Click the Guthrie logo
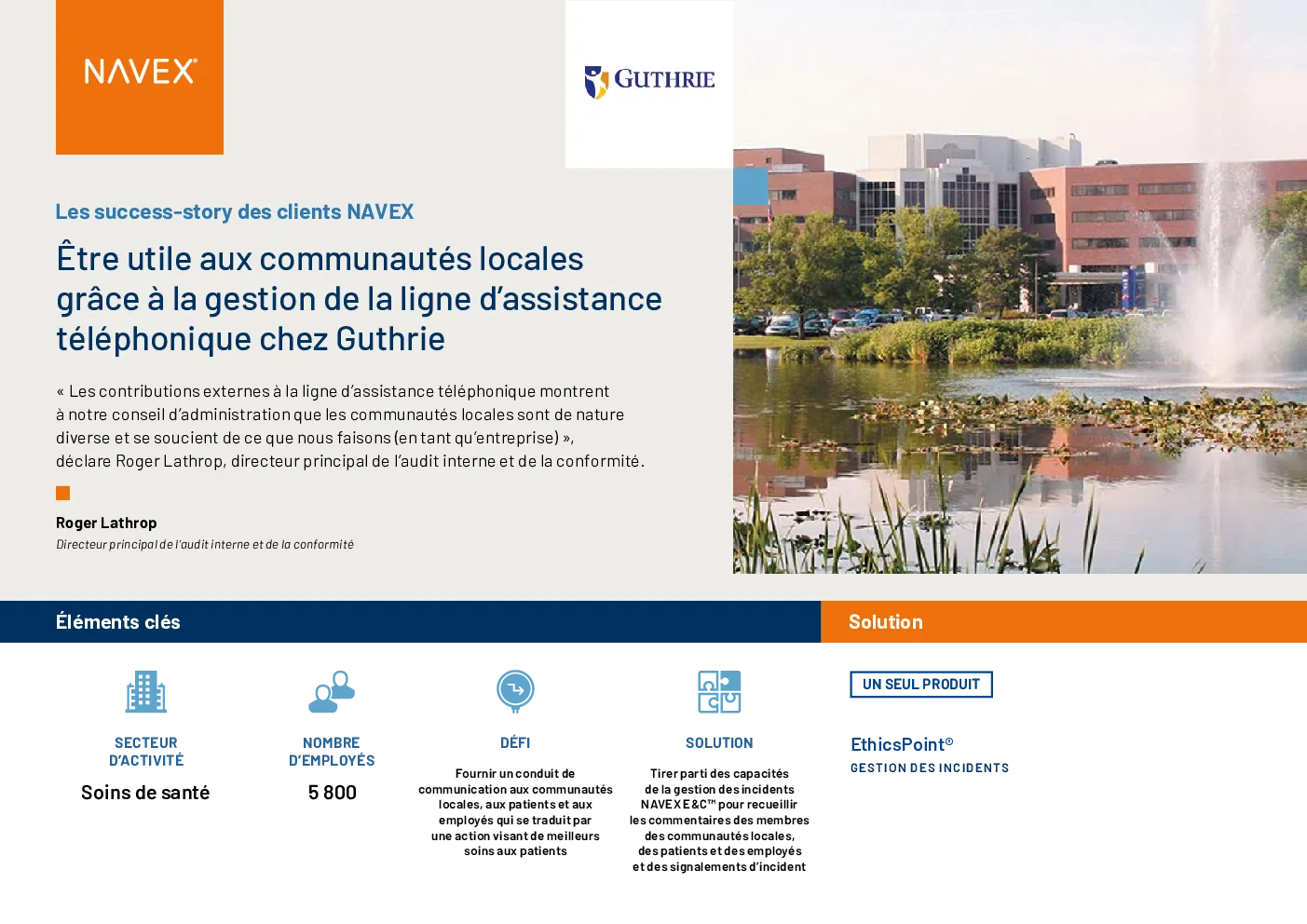The width and height of the screenshot is (1307, 924). tap(649, 84)
